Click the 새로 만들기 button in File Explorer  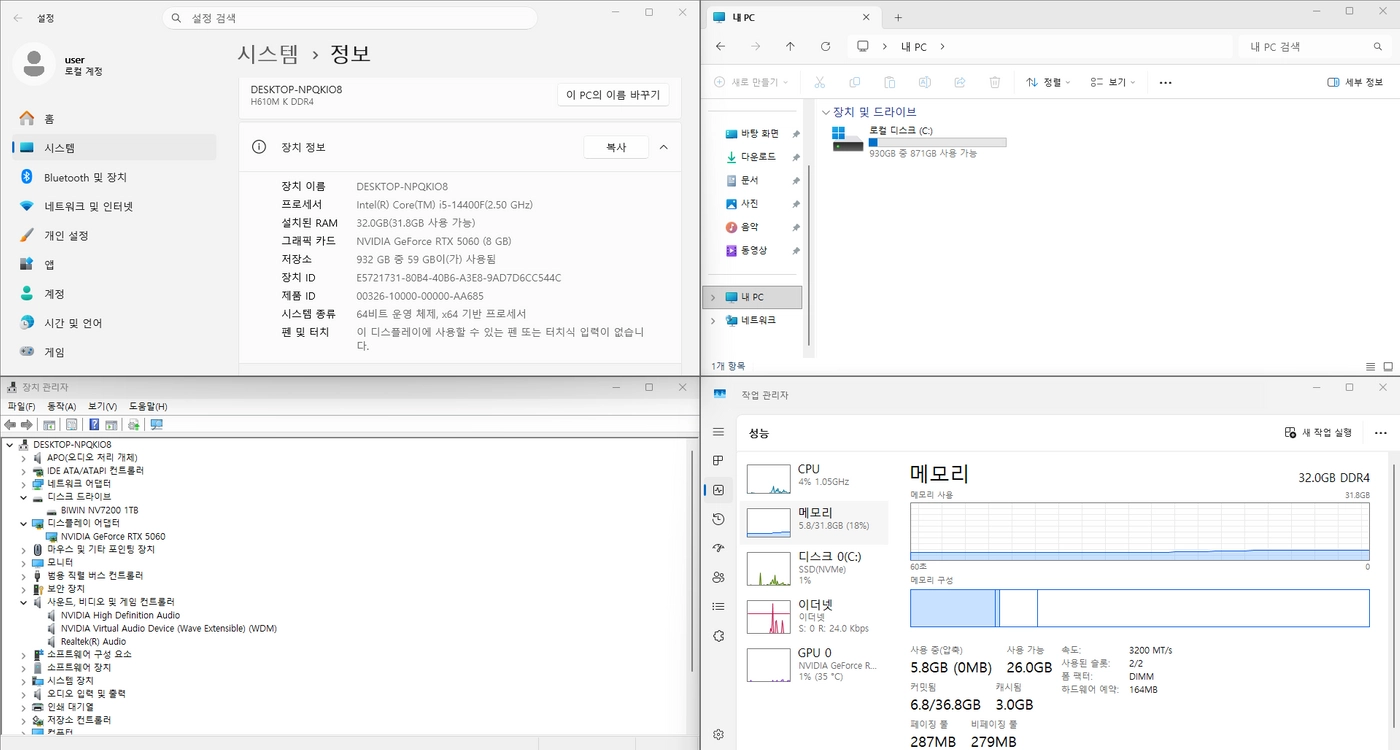[751, 82]
